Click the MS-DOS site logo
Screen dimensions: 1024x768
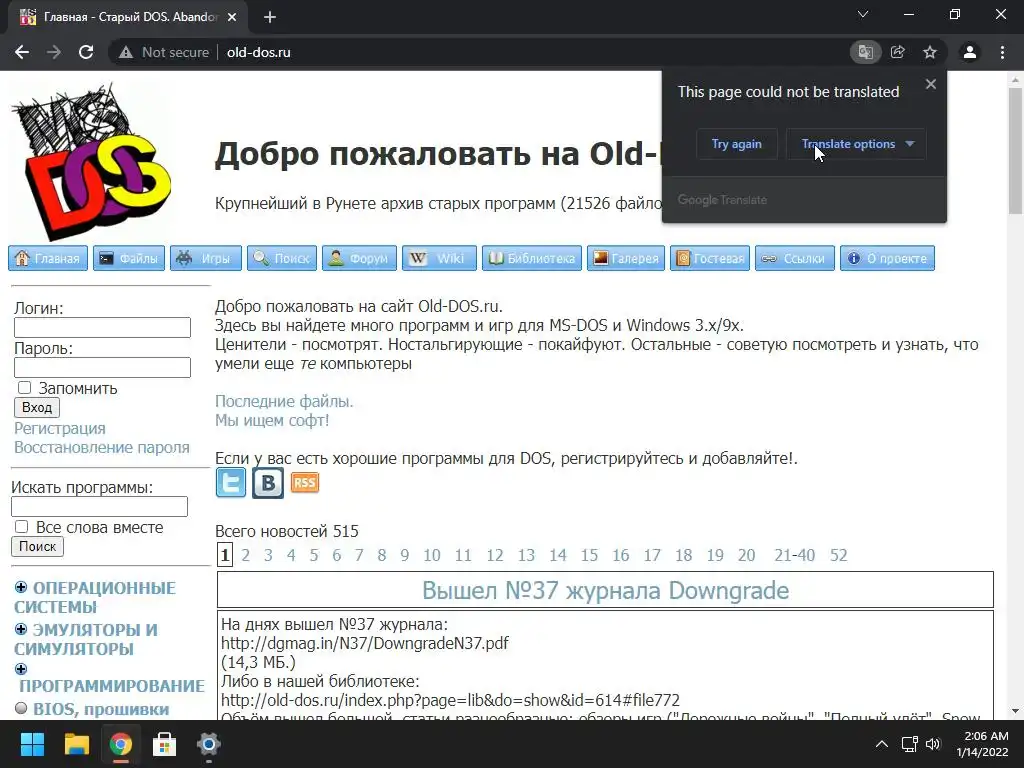tap(91, 161)
